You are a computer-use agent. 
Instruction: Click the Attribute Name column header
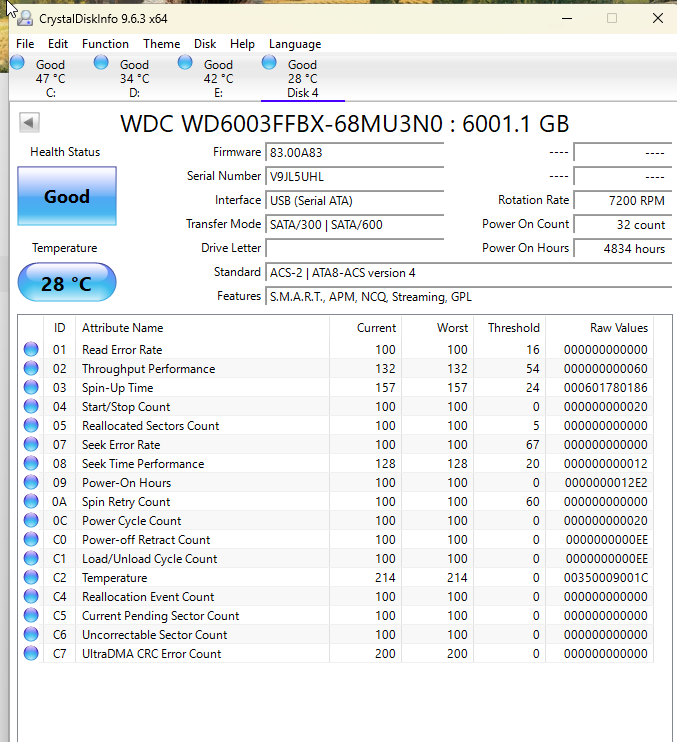point(202,328)
